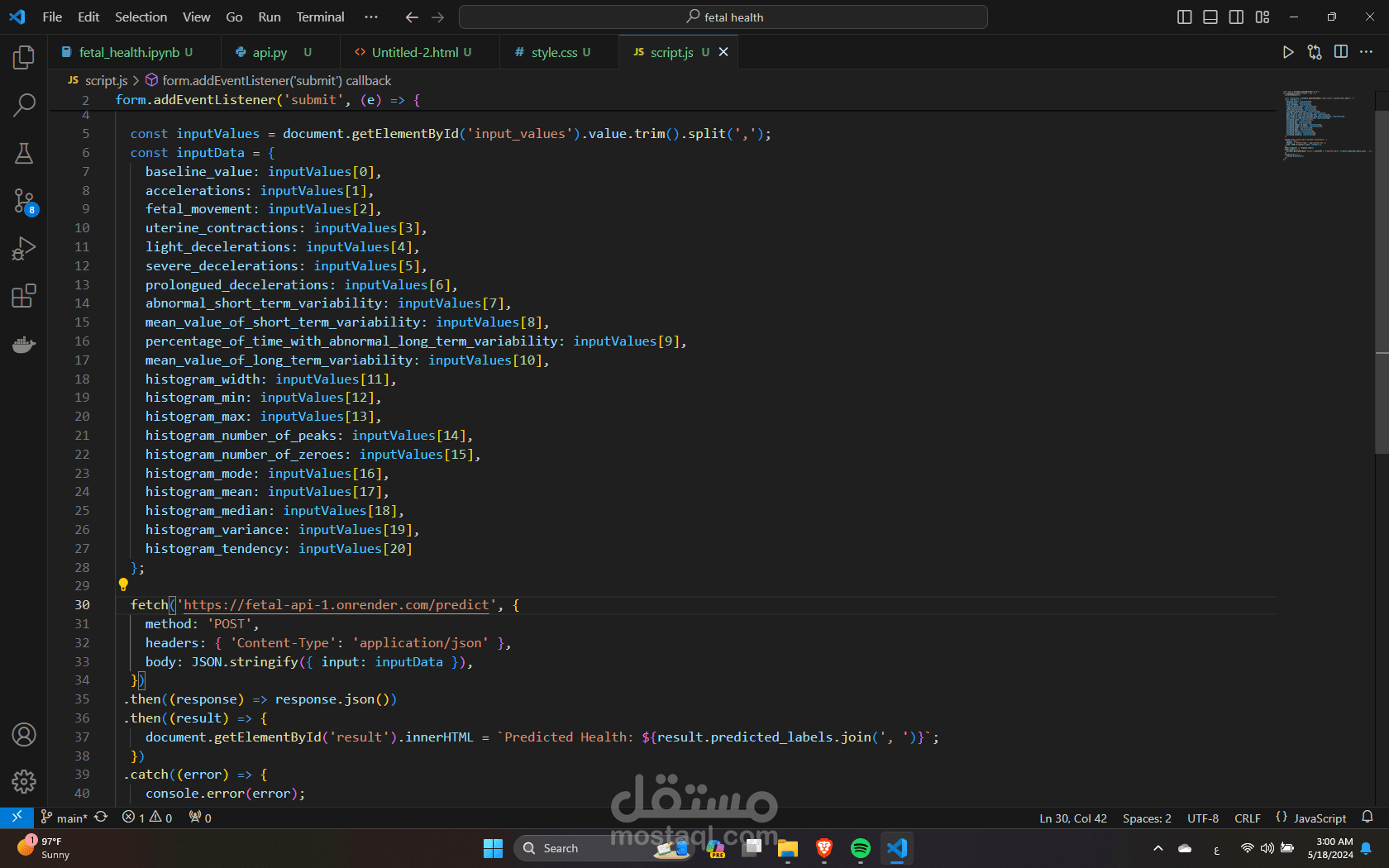This screenshot has height=868, width=1389.
Task: Toggle the primary side bar layout
Action: click(1184, 17)
